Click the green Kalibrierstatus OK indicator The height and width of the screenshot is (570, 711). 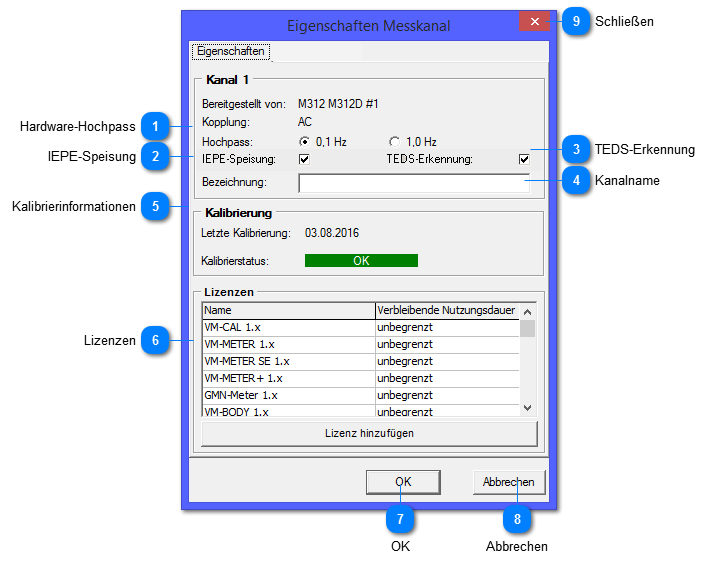[361, 260]
